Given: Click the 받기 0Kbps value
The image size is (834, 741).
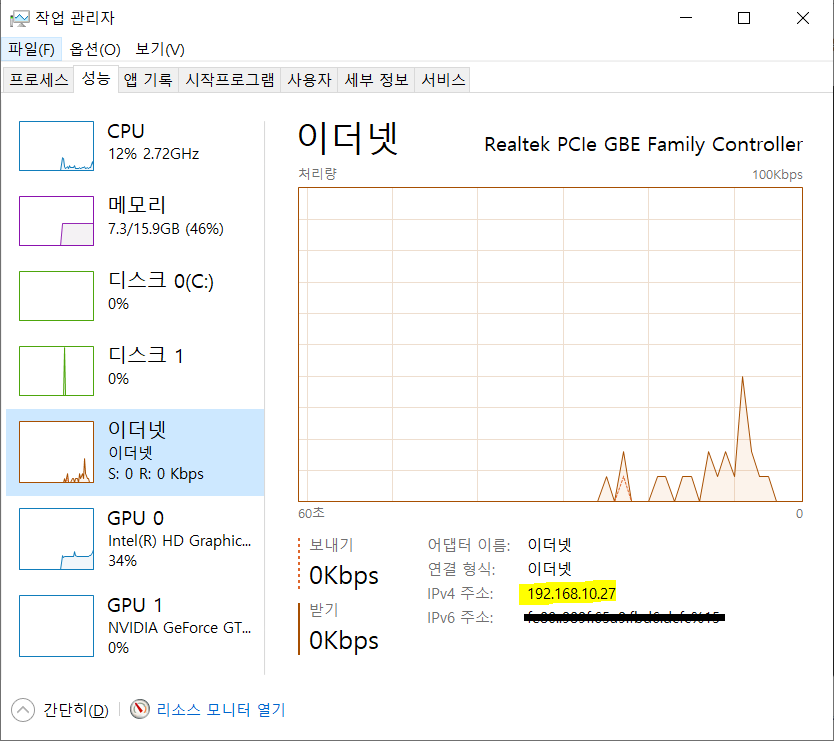Looking at the screenshot, I should tap(344, 640).
